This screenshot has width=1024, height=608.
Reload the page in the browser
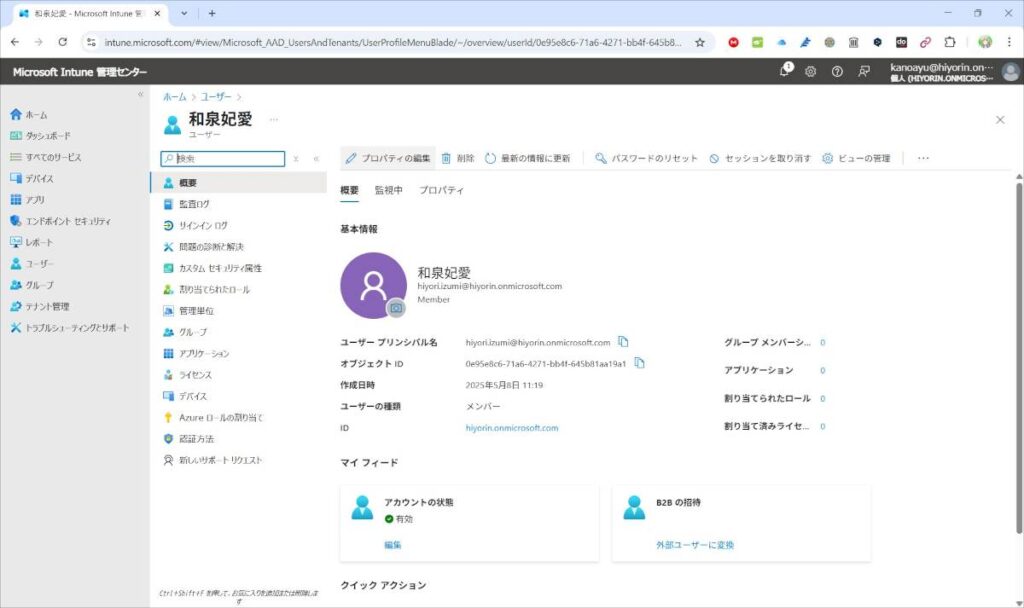pos(63,42)
